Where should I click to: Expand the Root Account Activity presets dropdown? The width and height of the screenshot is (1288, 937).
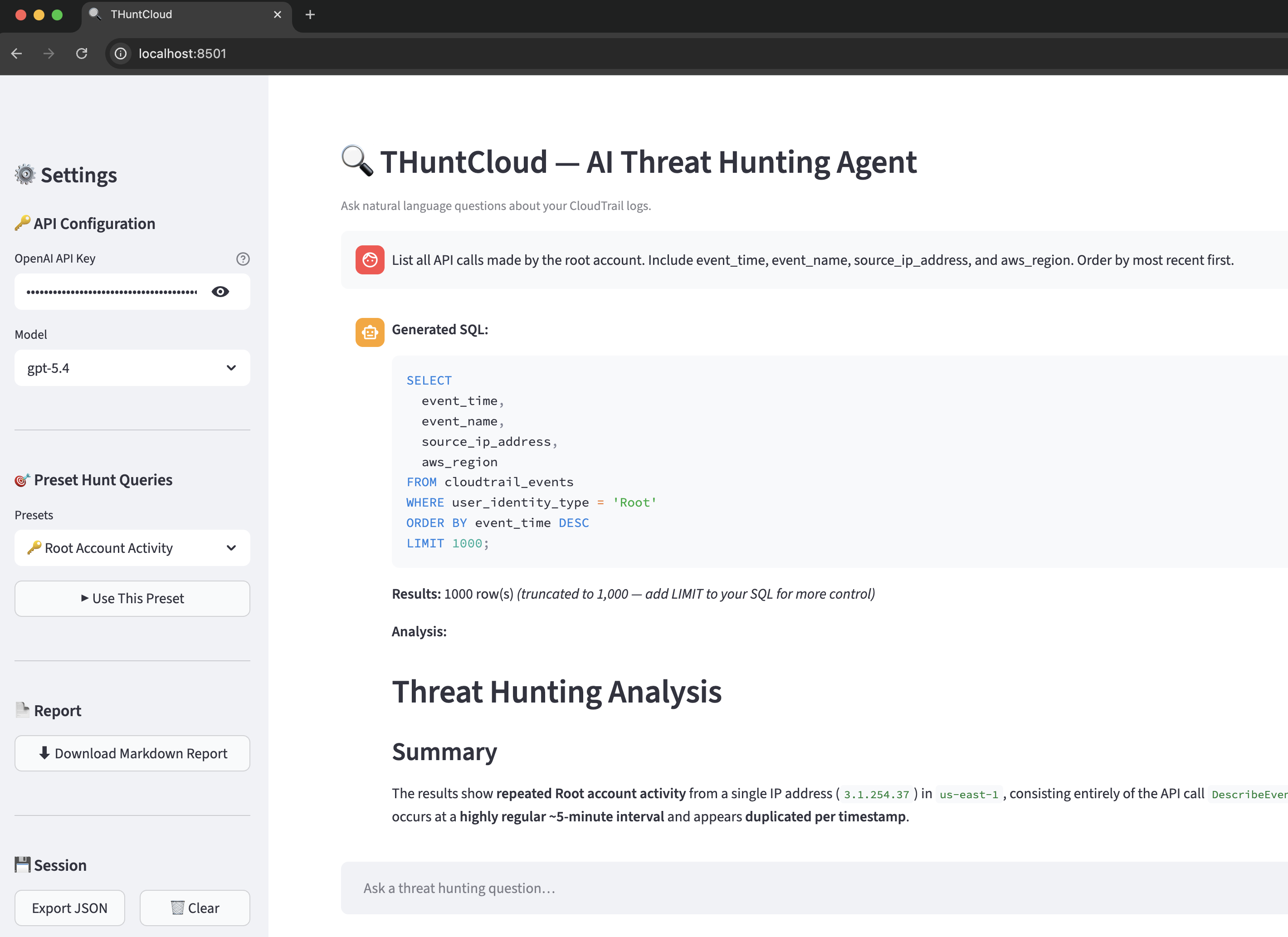[132, 548]
